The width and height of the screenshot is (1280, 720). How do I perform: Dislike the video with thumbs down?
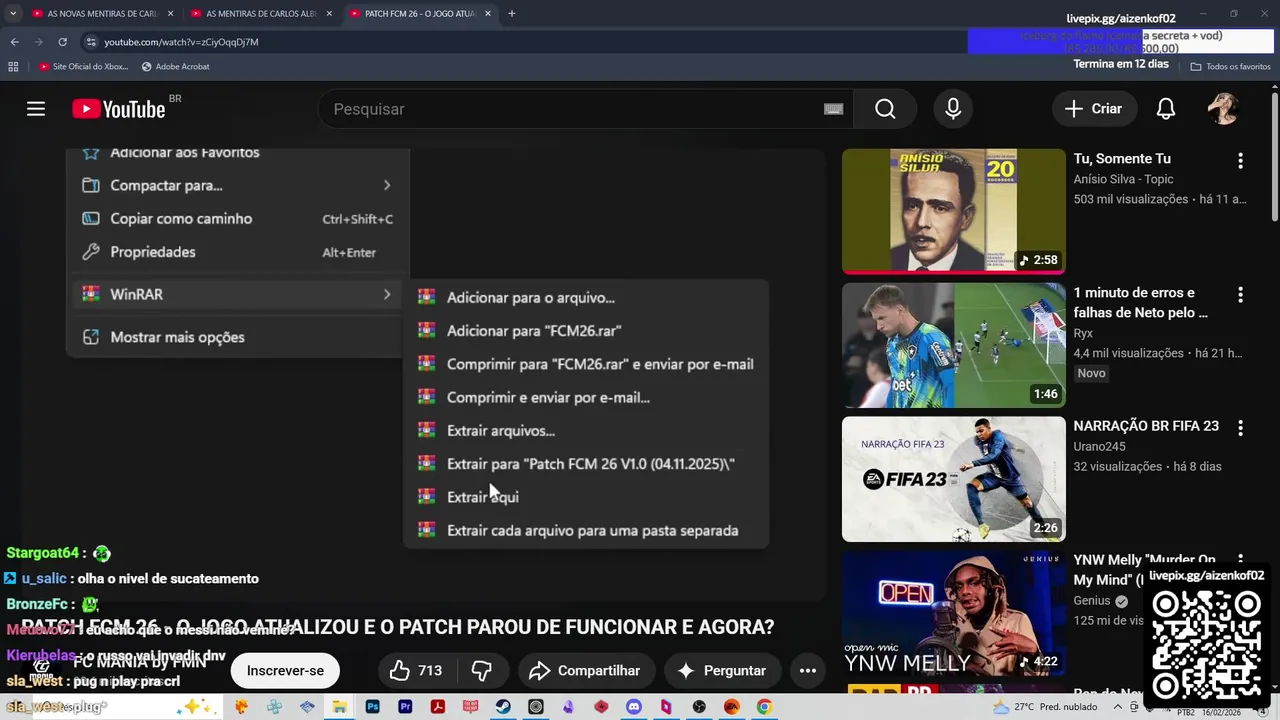pyautogui.click(x=481, y=671)
